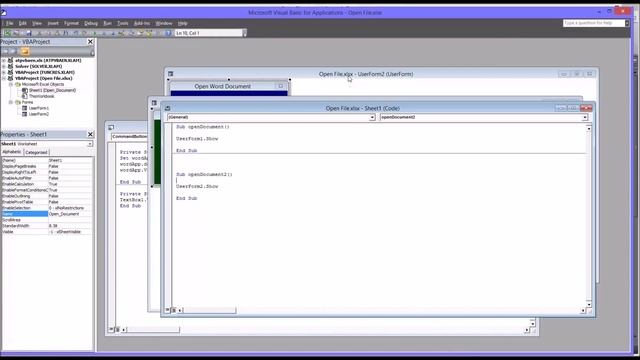Viewport: 640px width, 360px height.
Task: Select Sheet1 (Open_Document) in project tree
Action: (x=52, y=90)
